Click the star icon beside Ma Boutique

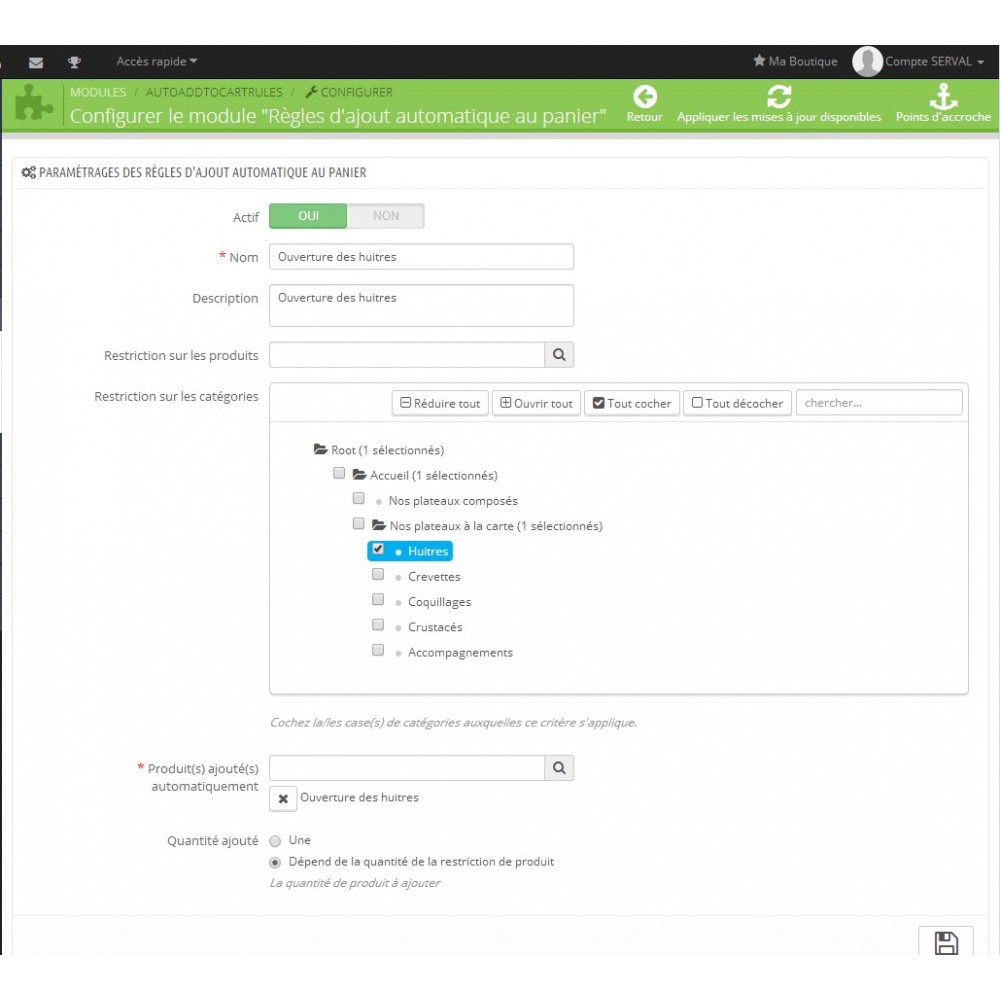(x=759, y=61)
